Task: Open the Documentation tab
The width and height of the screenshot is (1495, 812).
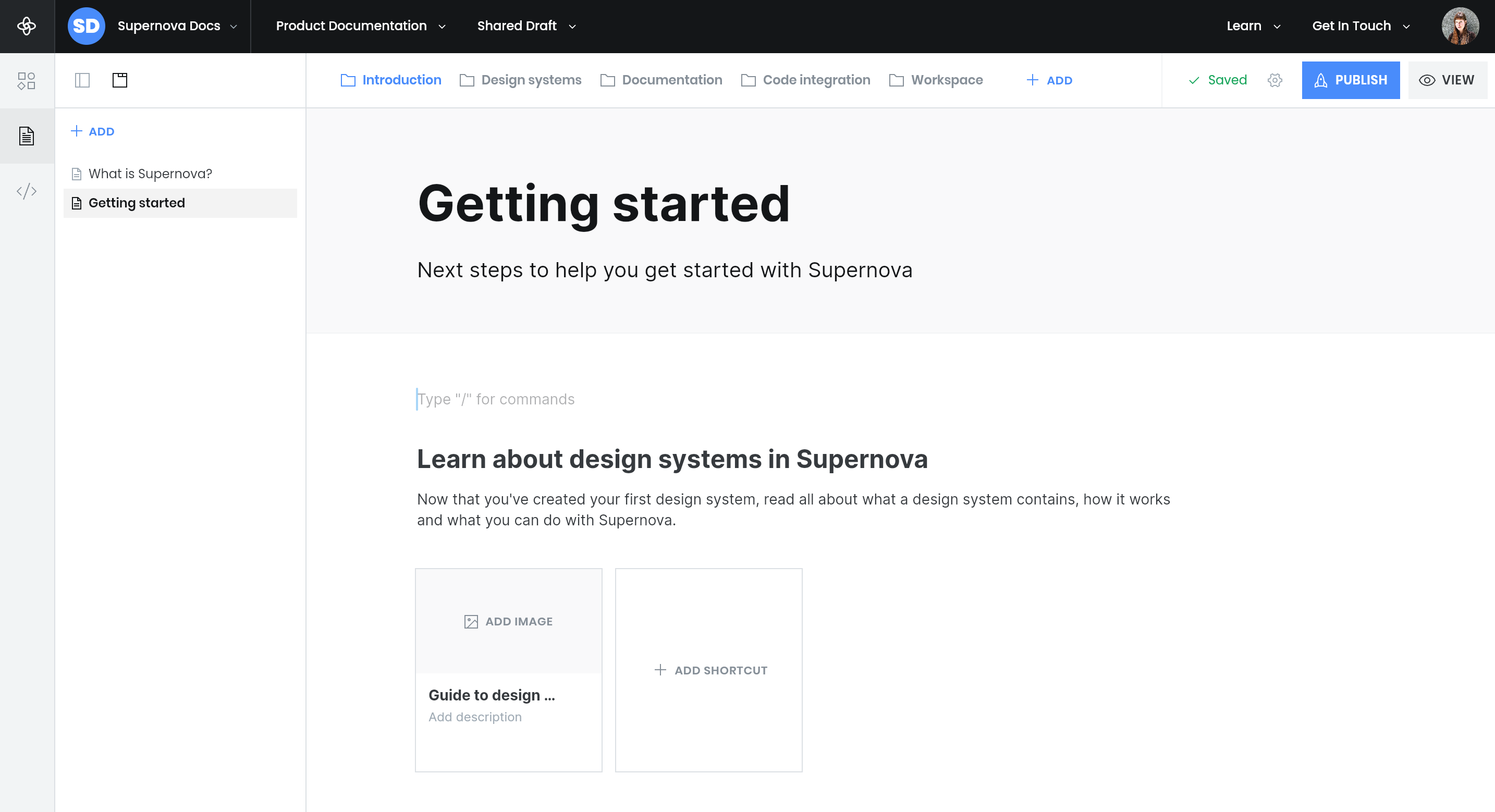Action: (x=661, y=80)
